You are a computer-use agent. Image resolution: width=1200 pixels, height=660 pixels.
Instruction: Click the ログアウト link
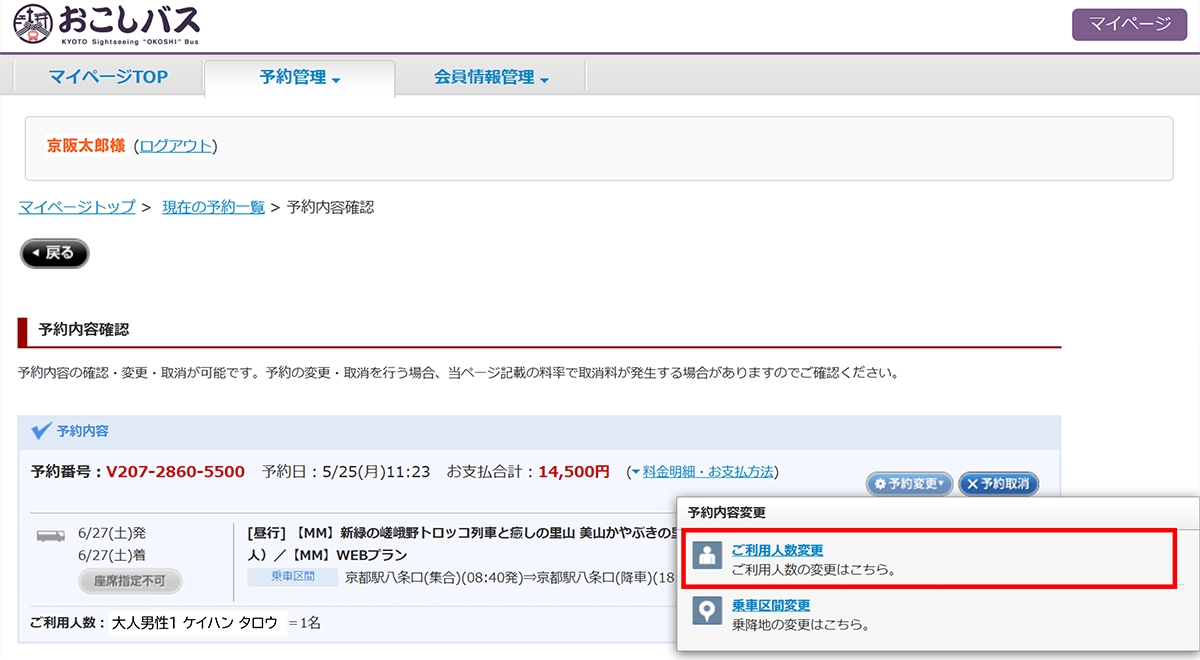click(x=176, y=146)
